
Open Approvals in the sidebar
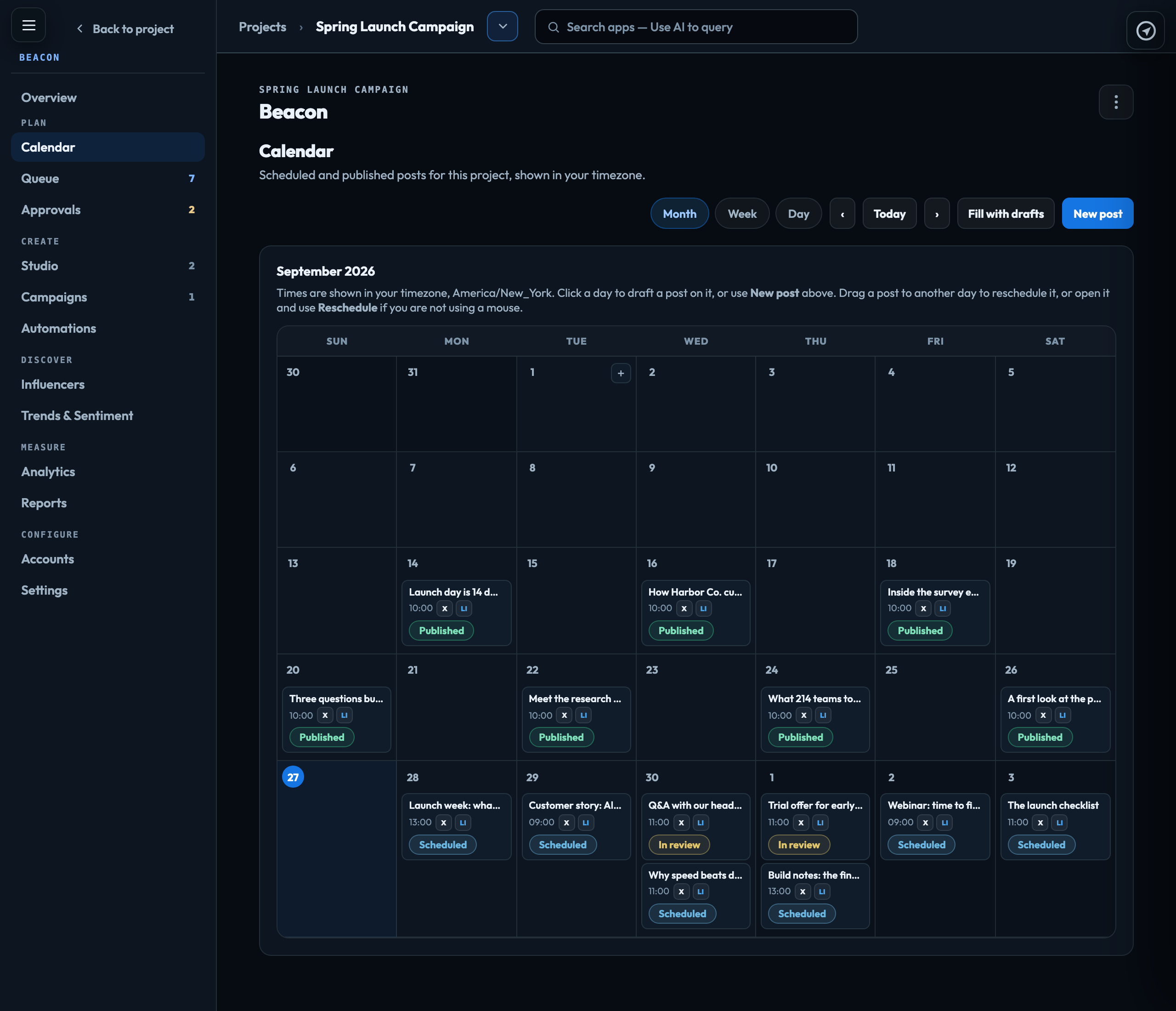108,210
